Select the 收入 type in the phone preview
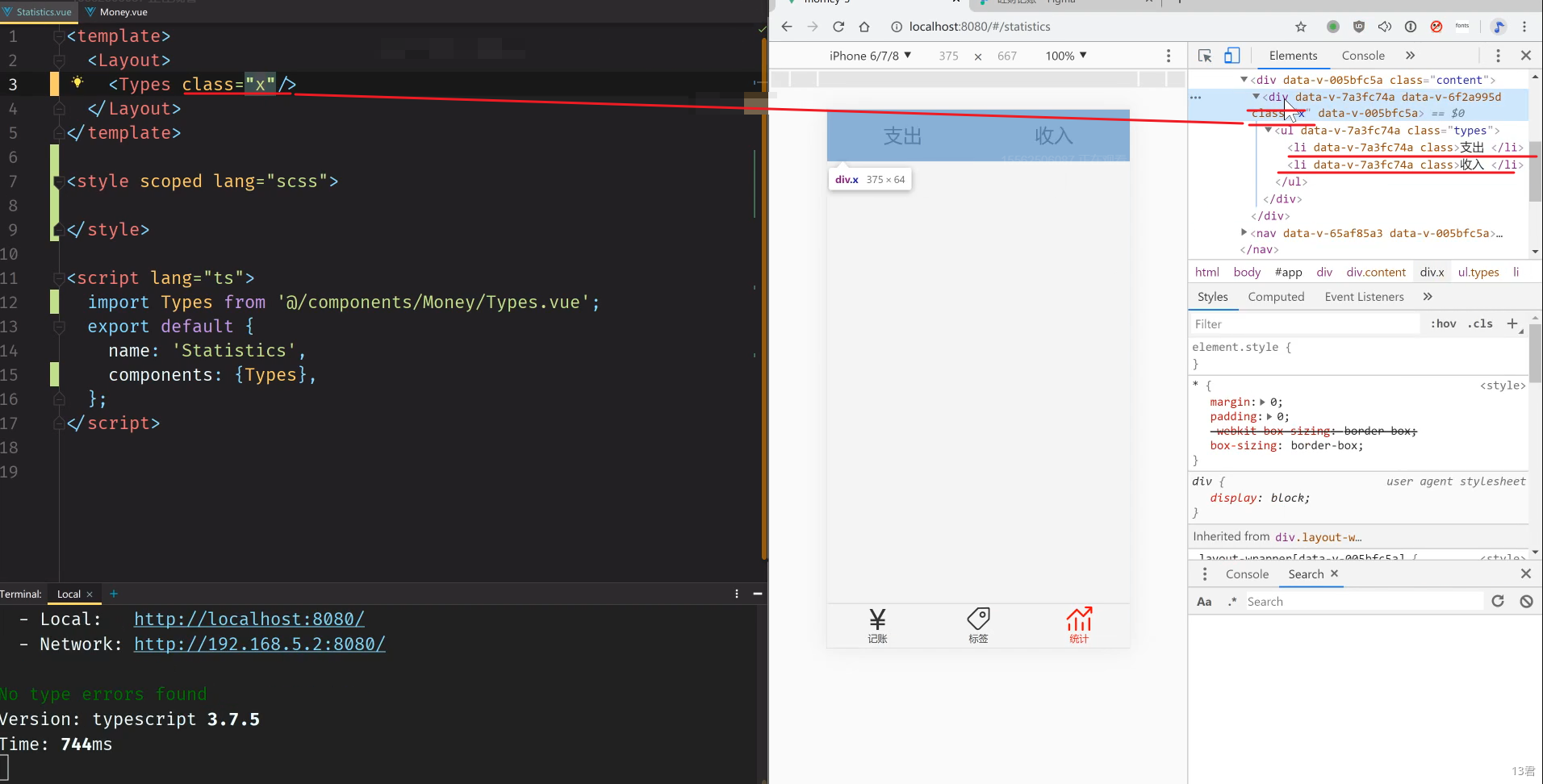Viewport: 1543px width, 784px height. 1054,136
